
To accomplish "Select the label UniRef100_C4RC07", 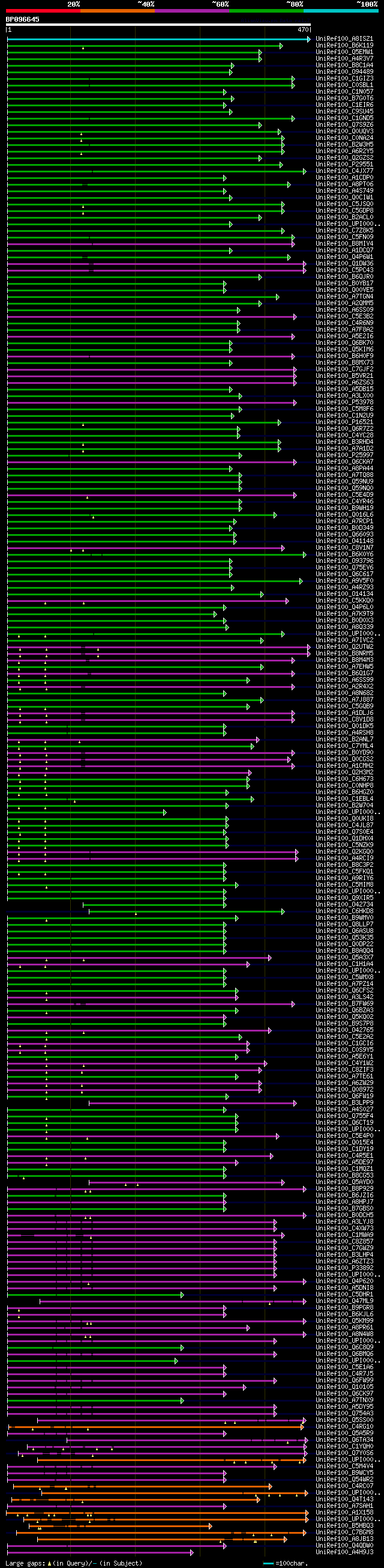I will (344, 1486).
